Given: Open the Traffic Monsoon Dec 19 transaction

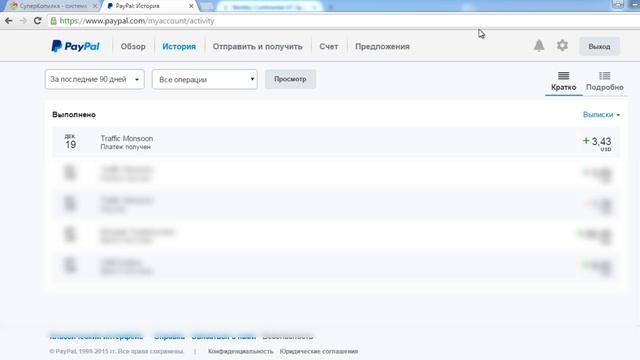Looking at the screenshot, I should click(x=336, y=142).
